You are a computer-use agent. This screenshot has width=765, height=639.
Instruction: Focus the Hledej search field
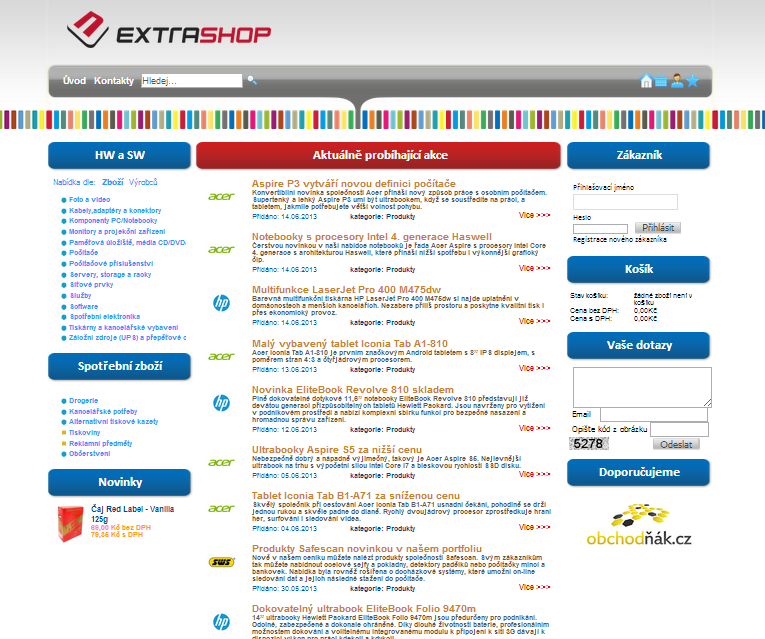(191, 80)
